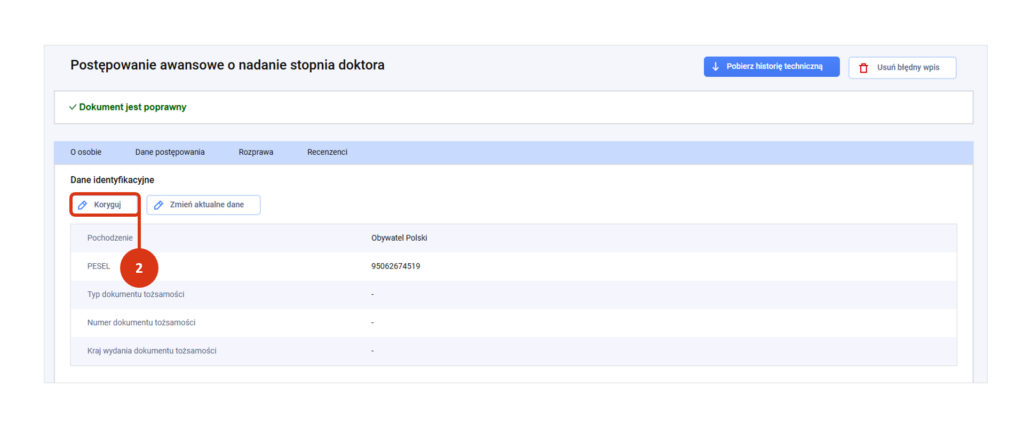Viewport: 1024px width, 442px height.
Task: Click the green checkmark validation icon
Action: pos(73,107)
